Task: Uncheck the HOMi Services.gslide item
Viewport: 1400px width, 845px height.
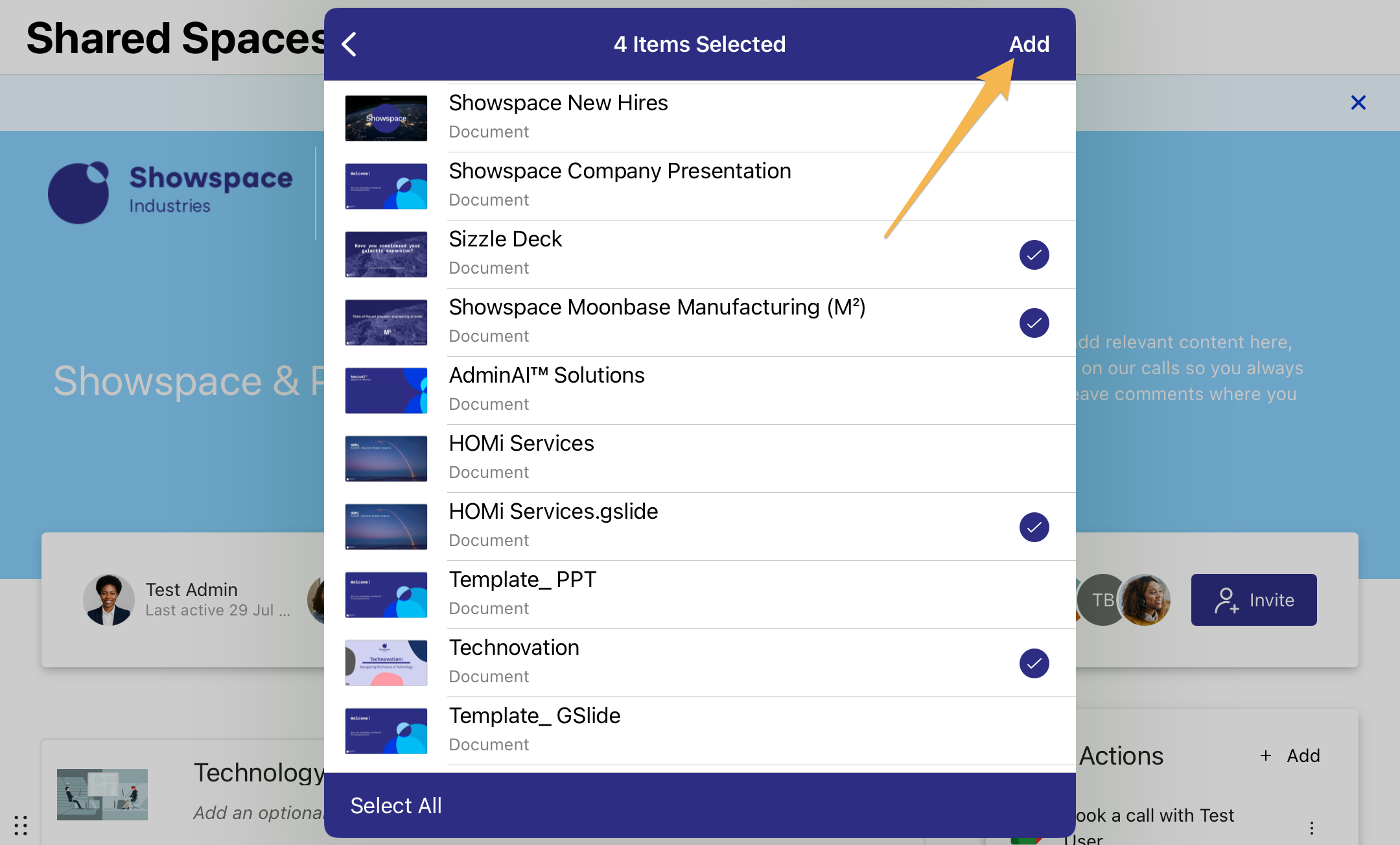Action: [x=1034, y=527]
